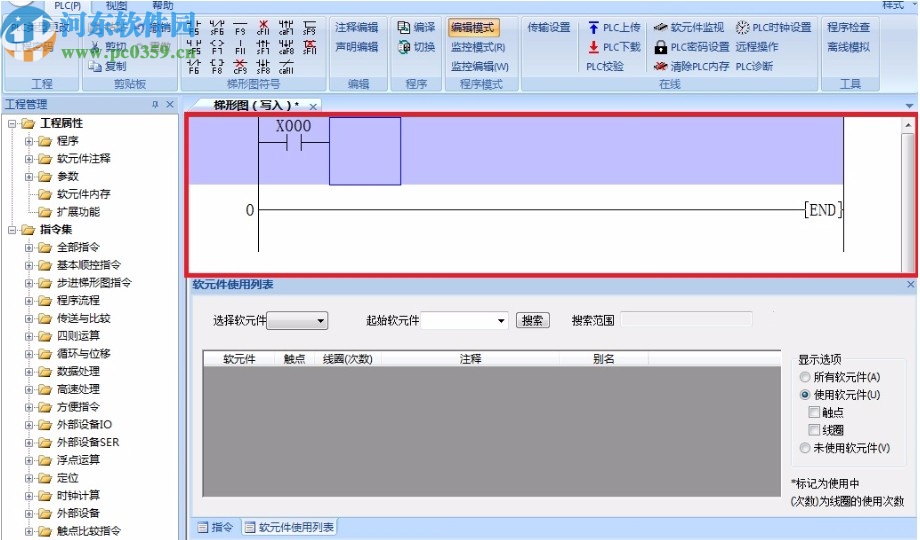Start 离线模拟
The width and height of the screenshot is (920, 540).
pos(848,47)
